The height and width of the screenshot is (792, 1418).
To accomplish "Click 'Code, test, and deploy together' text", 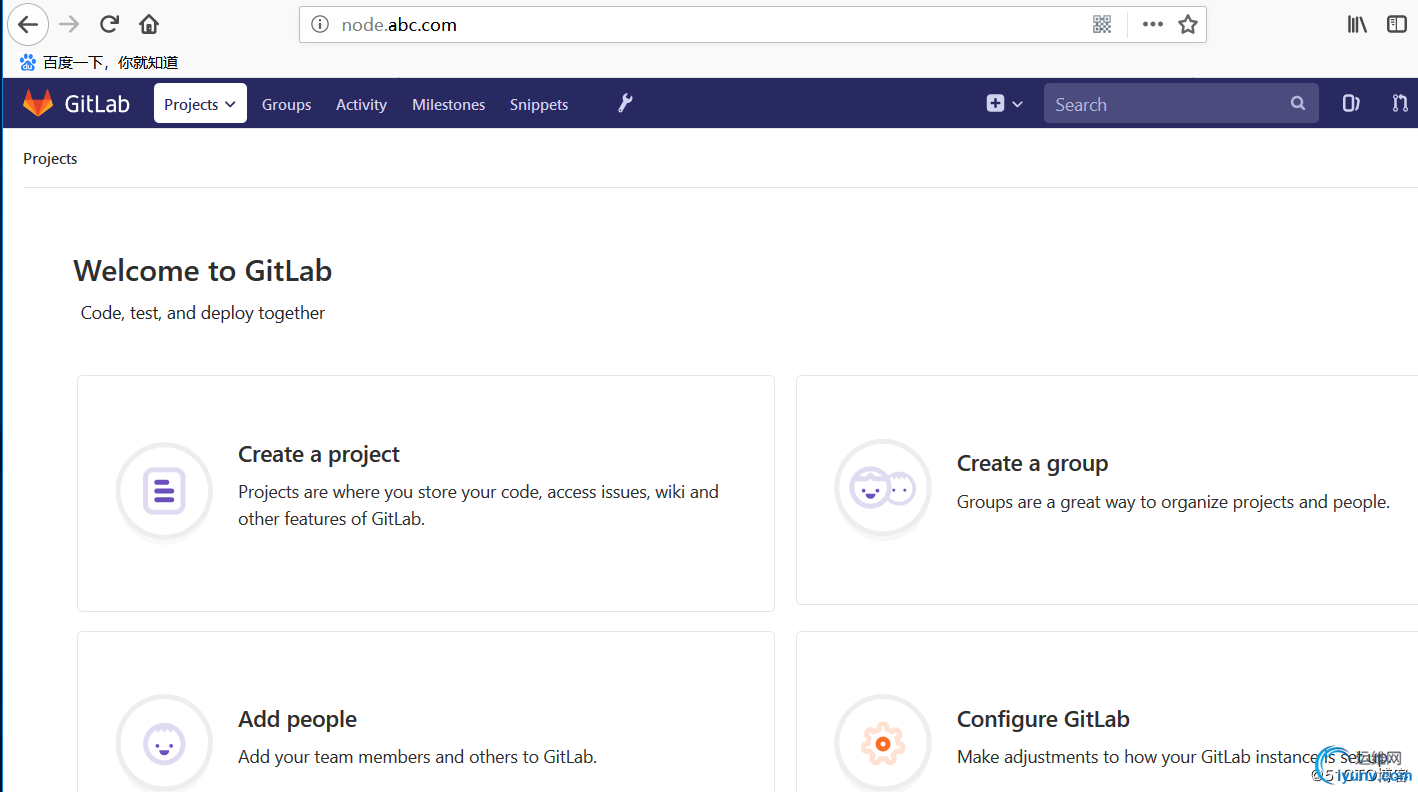I will (203, 313).
